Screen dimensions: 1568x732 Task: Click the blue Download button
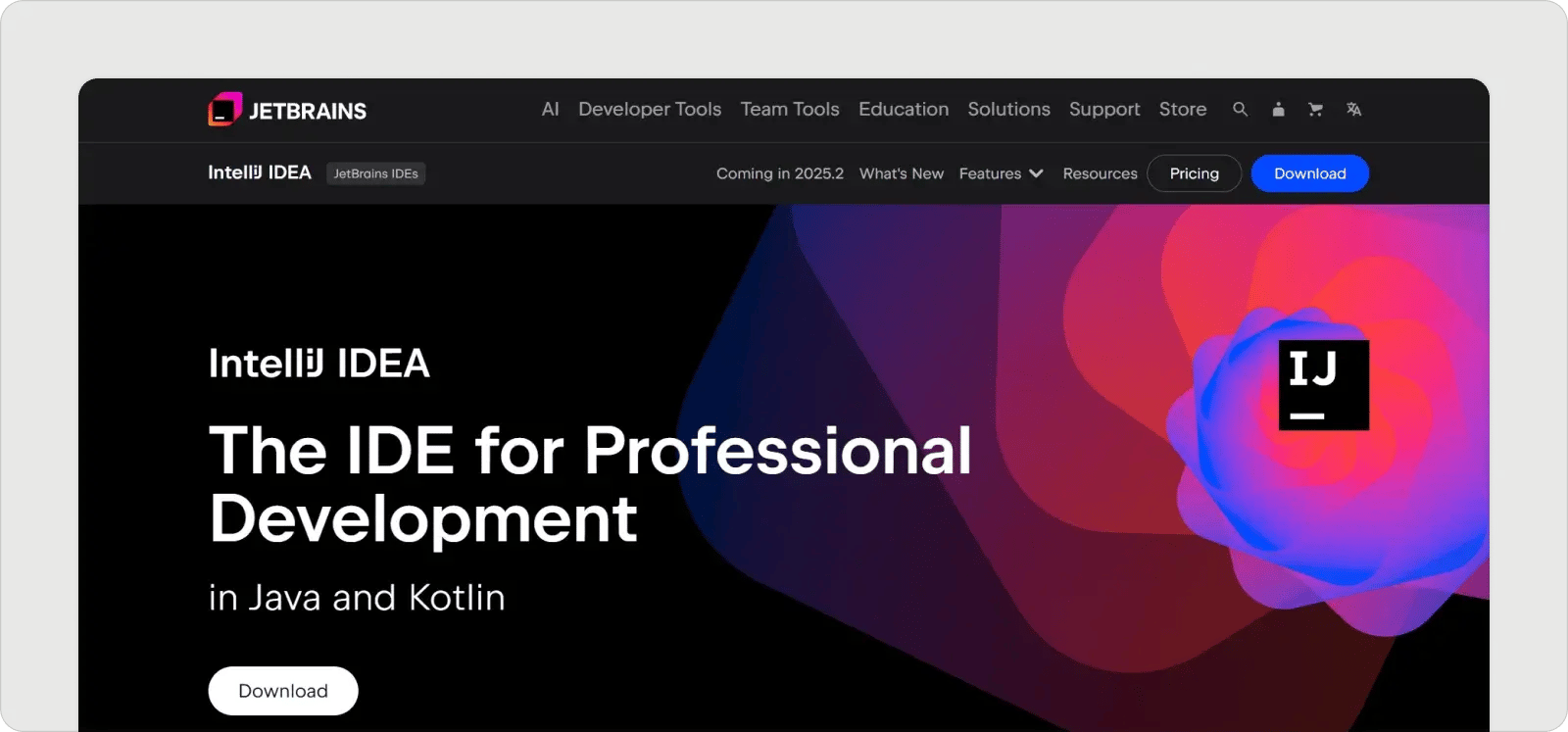coord(1310,173)
